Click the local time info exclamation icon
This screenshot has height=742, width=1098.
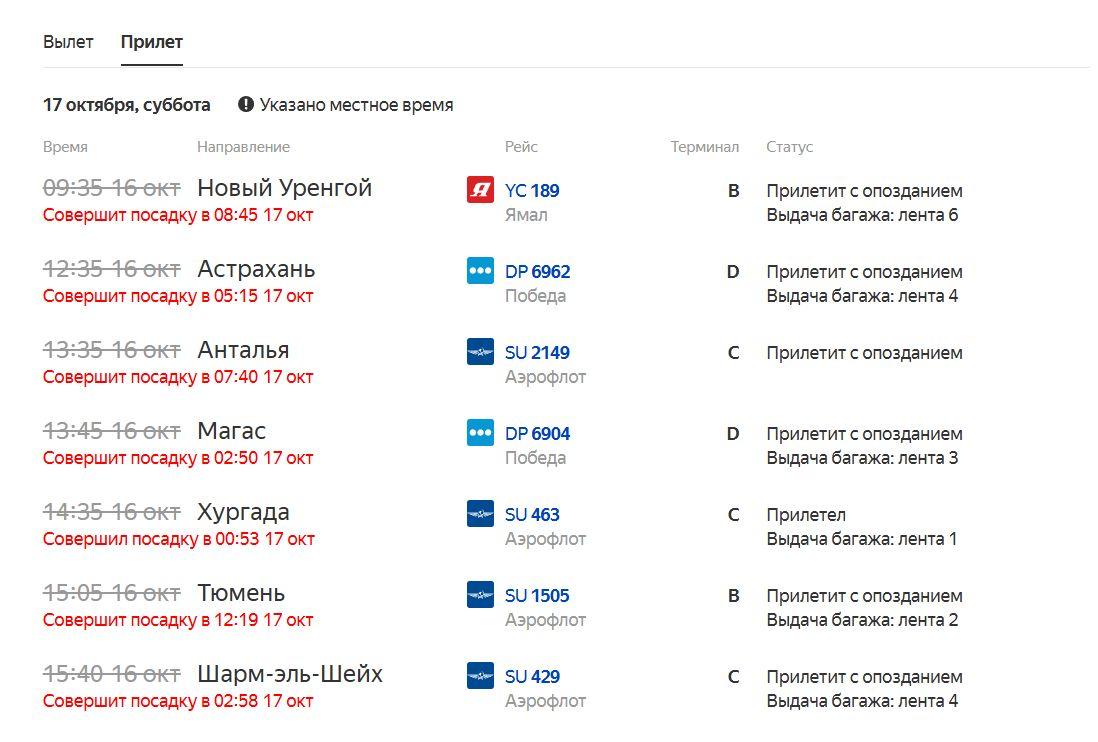coord(246,104)
